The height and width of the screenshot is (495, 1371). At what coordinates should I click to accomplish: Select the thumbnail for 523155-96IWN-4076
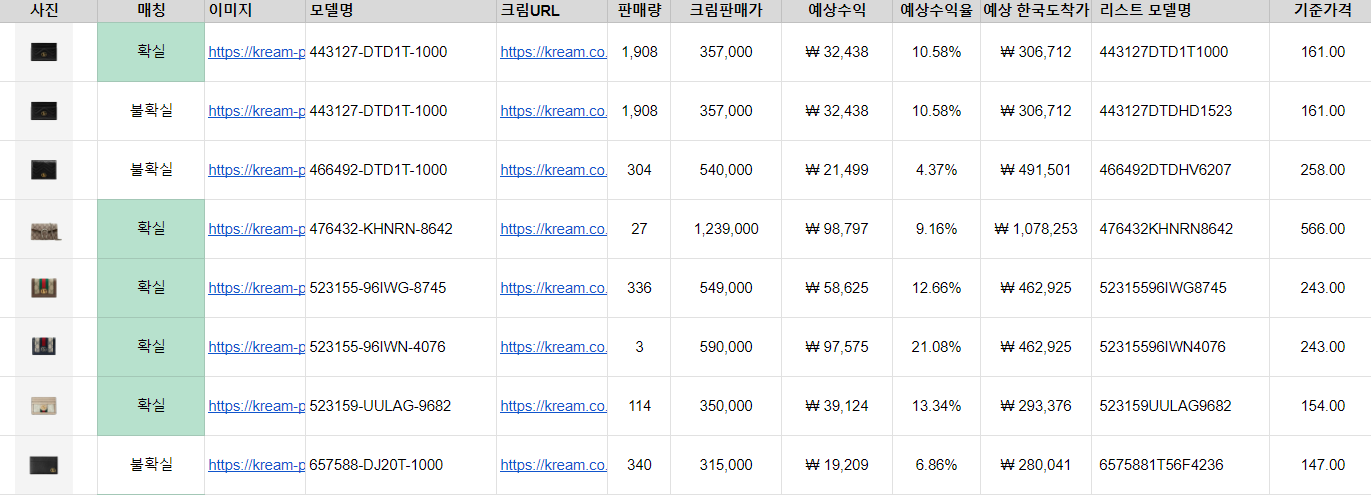(x=44, y=347)
